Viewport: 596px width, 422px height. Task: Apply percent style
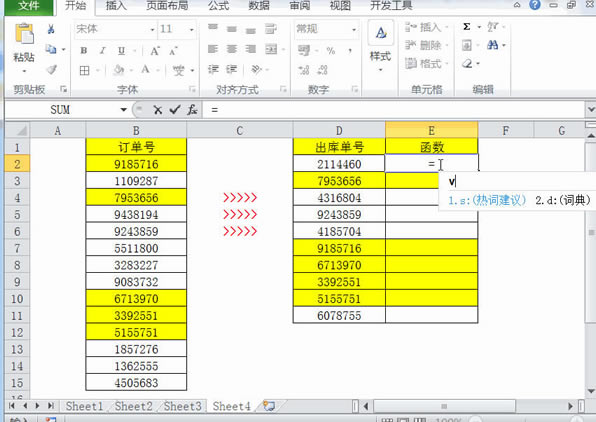[x=331, y=51]
